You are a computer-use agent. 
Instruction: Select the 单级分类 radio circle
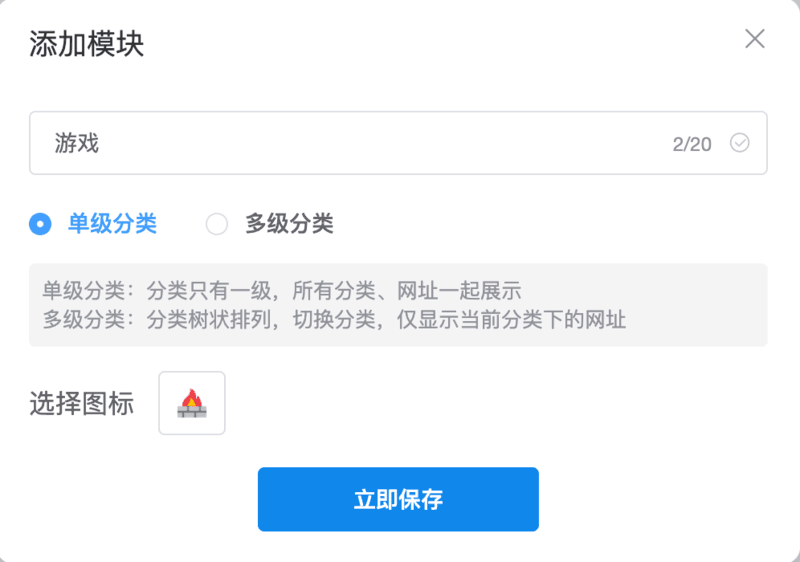(40, 224)
